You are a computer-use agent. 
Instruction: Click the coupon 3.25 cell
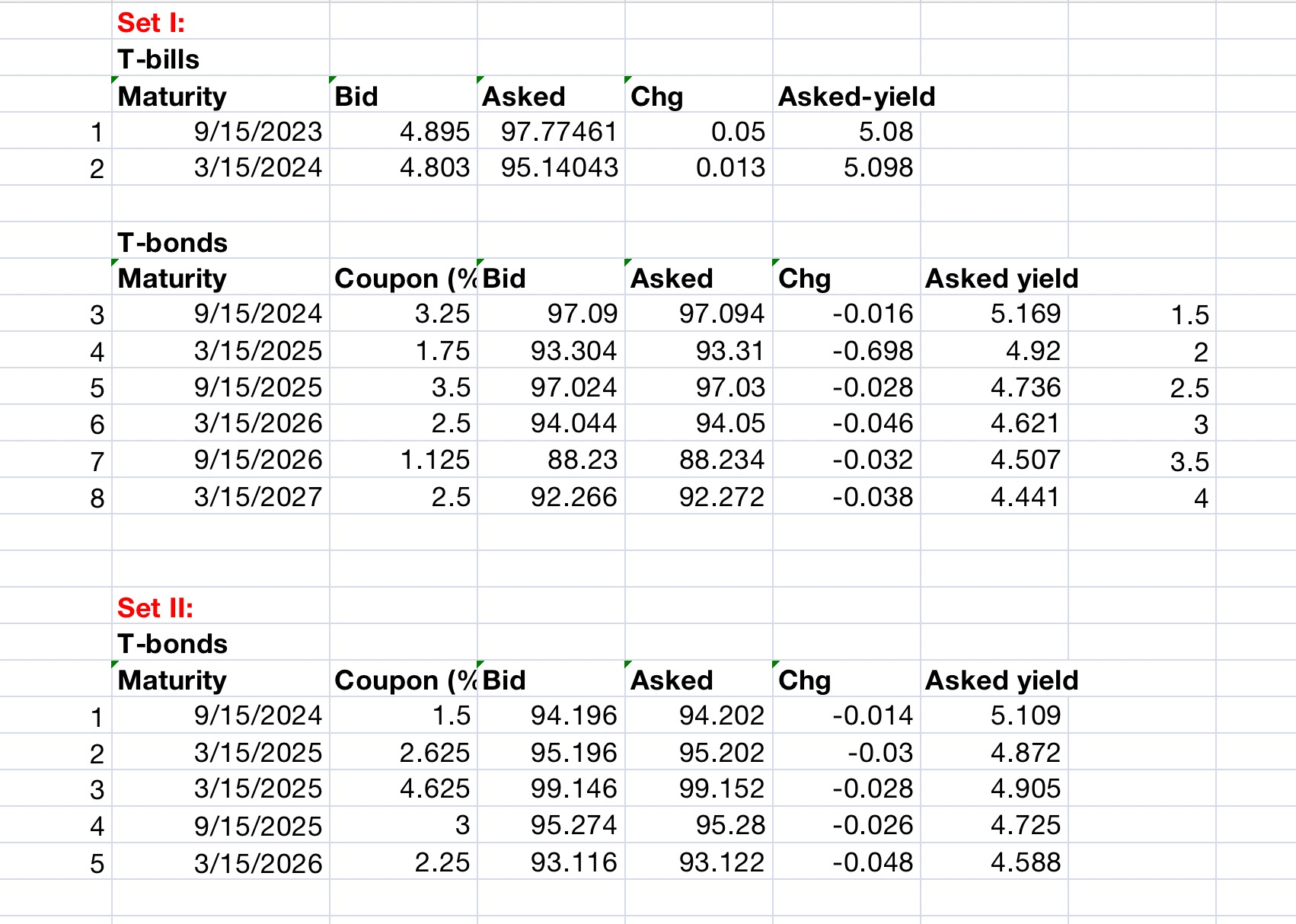coord(403,314)
